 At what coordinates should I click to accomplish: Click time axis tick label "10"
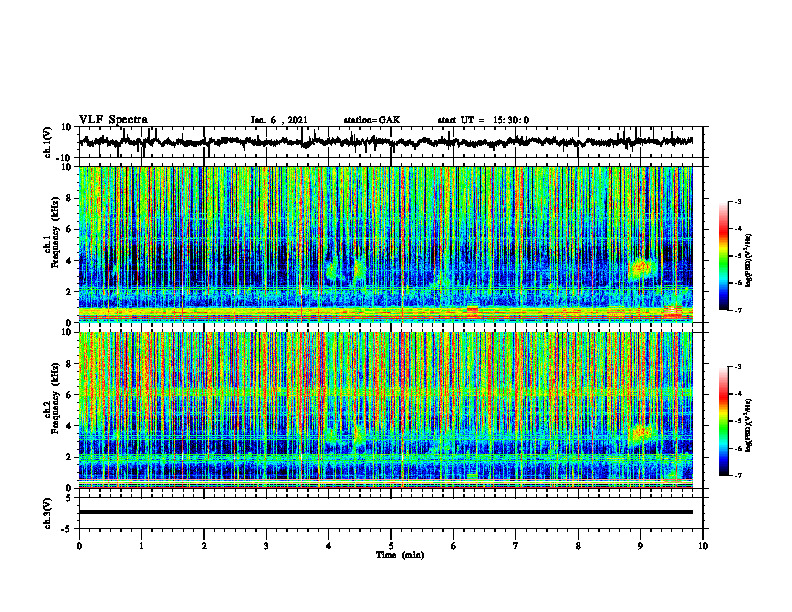point(703,546)
